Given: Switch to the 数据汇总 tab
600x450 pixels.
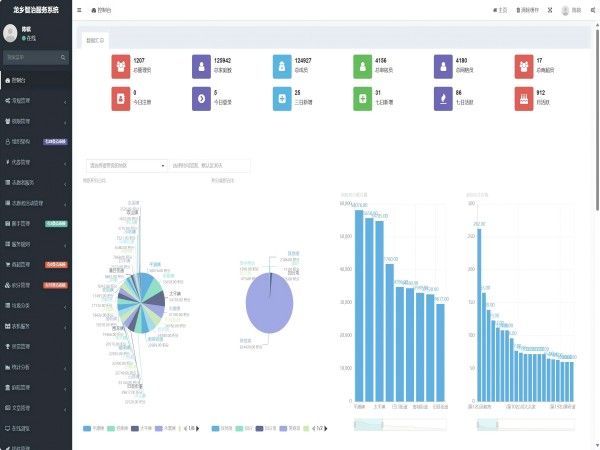Looking at the screenshot, I should point(95,40).
